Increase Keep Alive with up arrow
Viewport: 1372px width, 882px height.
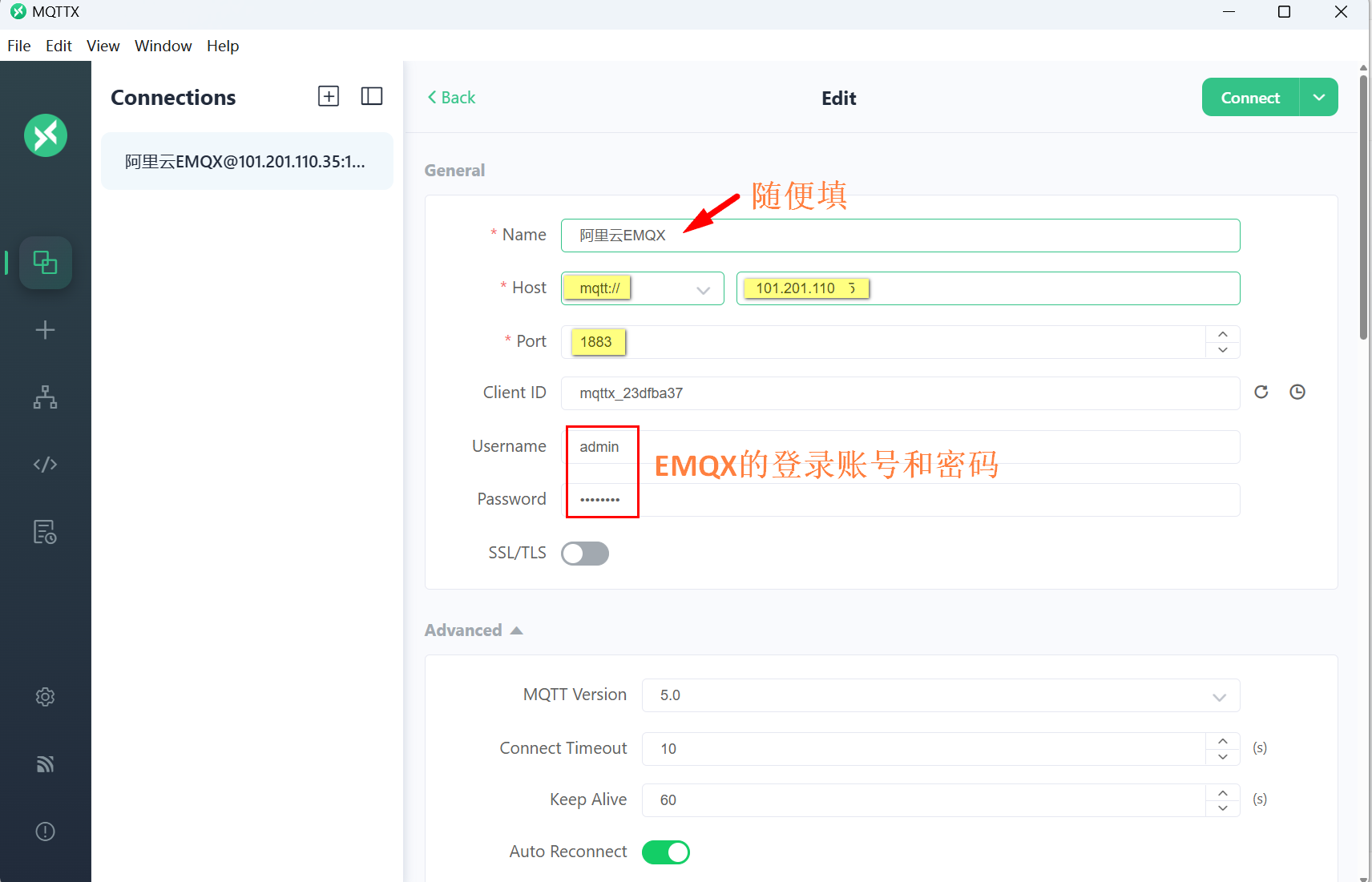point(1223,792)
